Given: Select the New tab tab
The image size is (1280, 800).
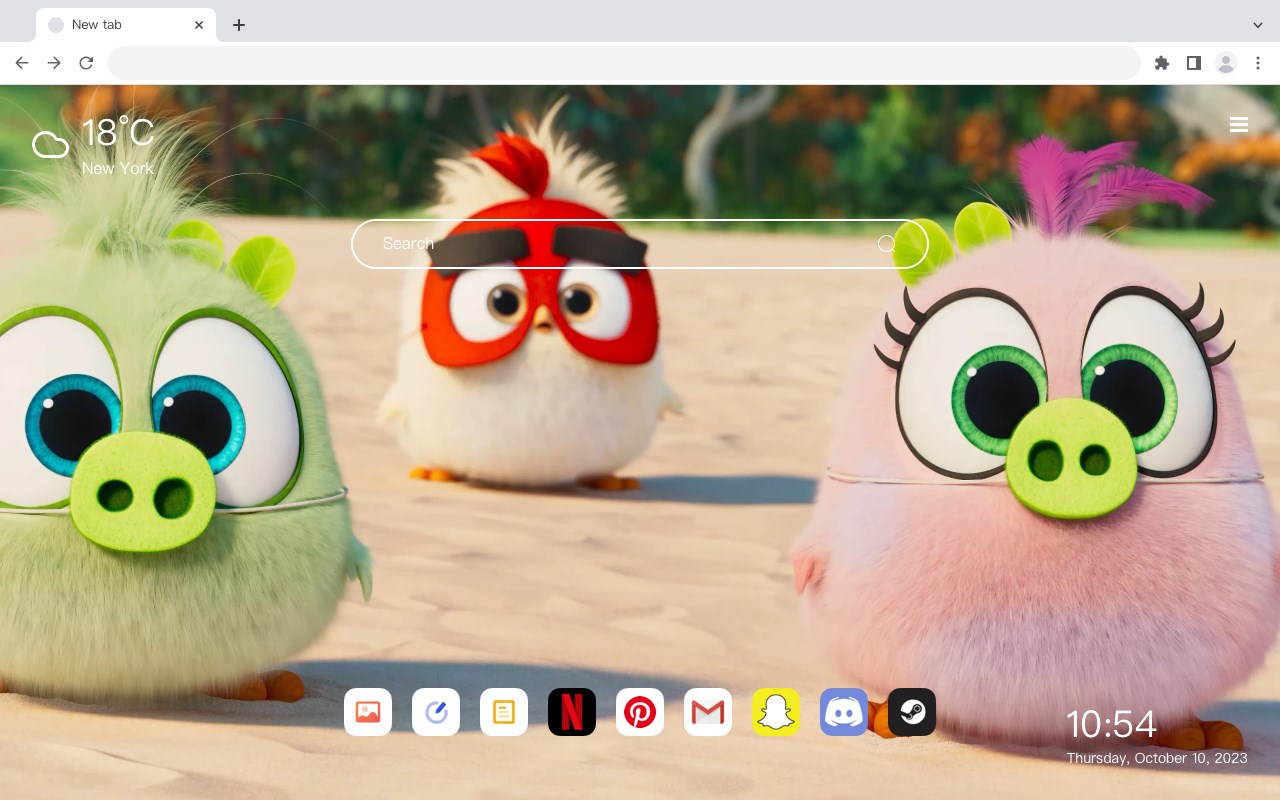Looking at the screenshot, I should coord(125,25).
